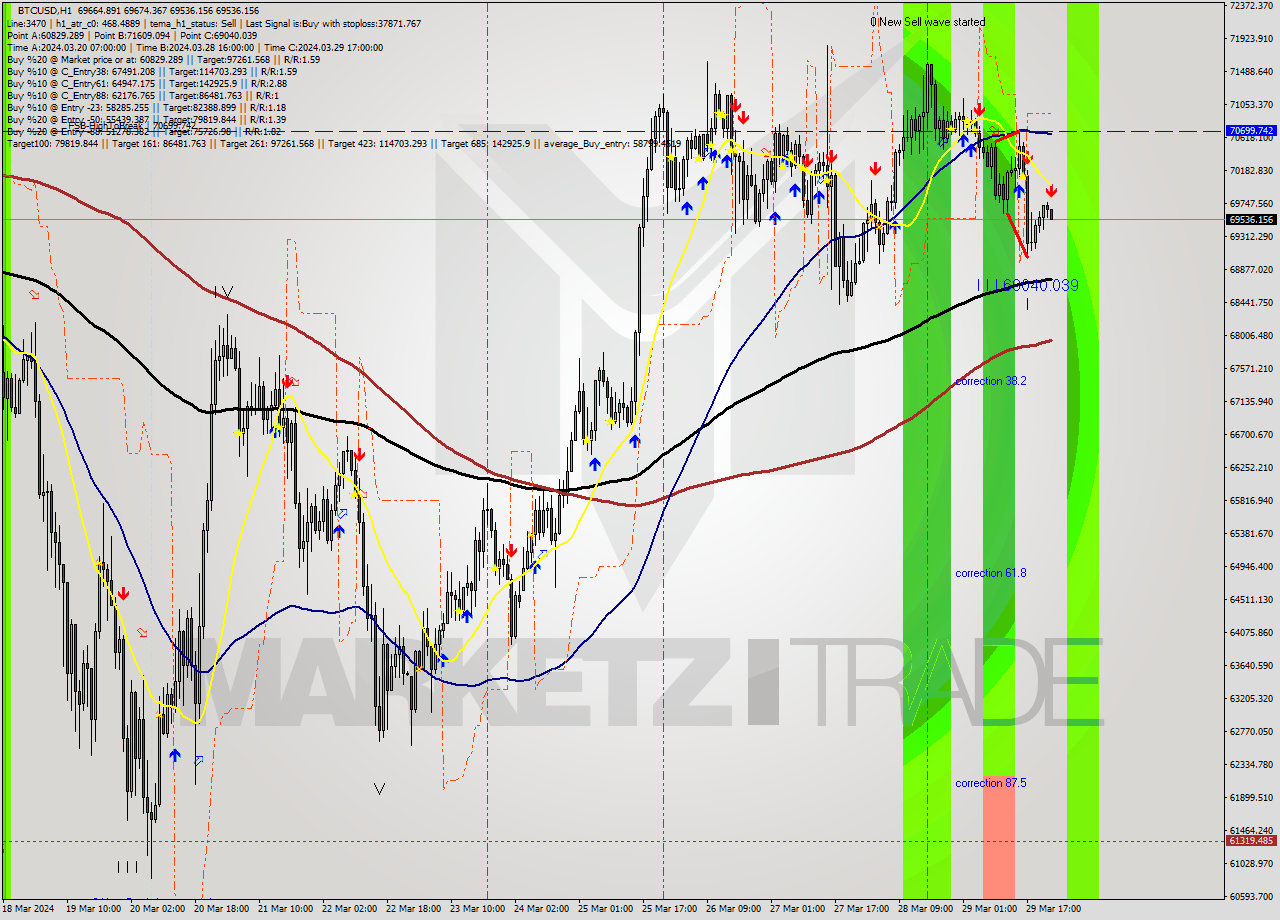Click the '22 Mar 18:00' time axis label
Viewport: 1280px width, 920px height.
point(413,910)
